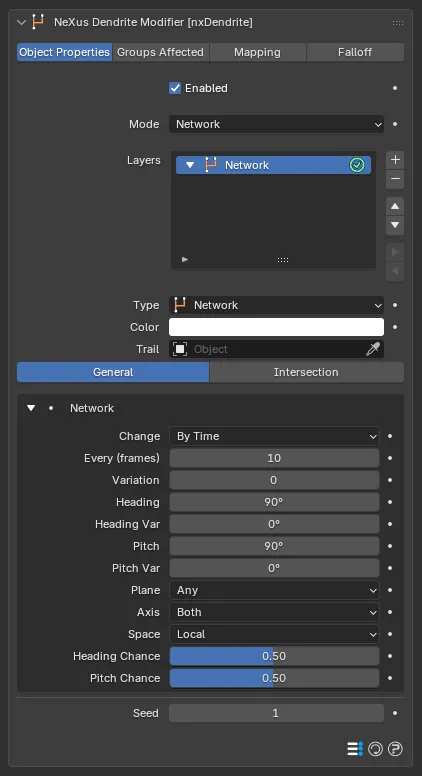Pick Trail object with the eyedropper

click(373, 349)
